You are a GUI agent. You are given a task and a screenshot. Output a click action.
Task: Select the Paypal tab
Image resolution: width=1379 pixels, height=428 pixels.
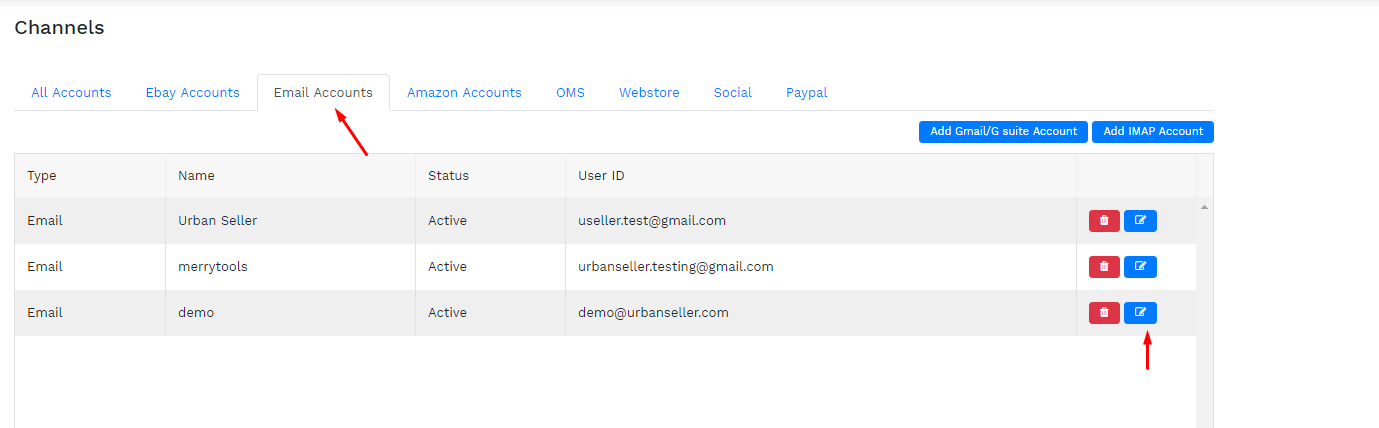pos(807,93)
